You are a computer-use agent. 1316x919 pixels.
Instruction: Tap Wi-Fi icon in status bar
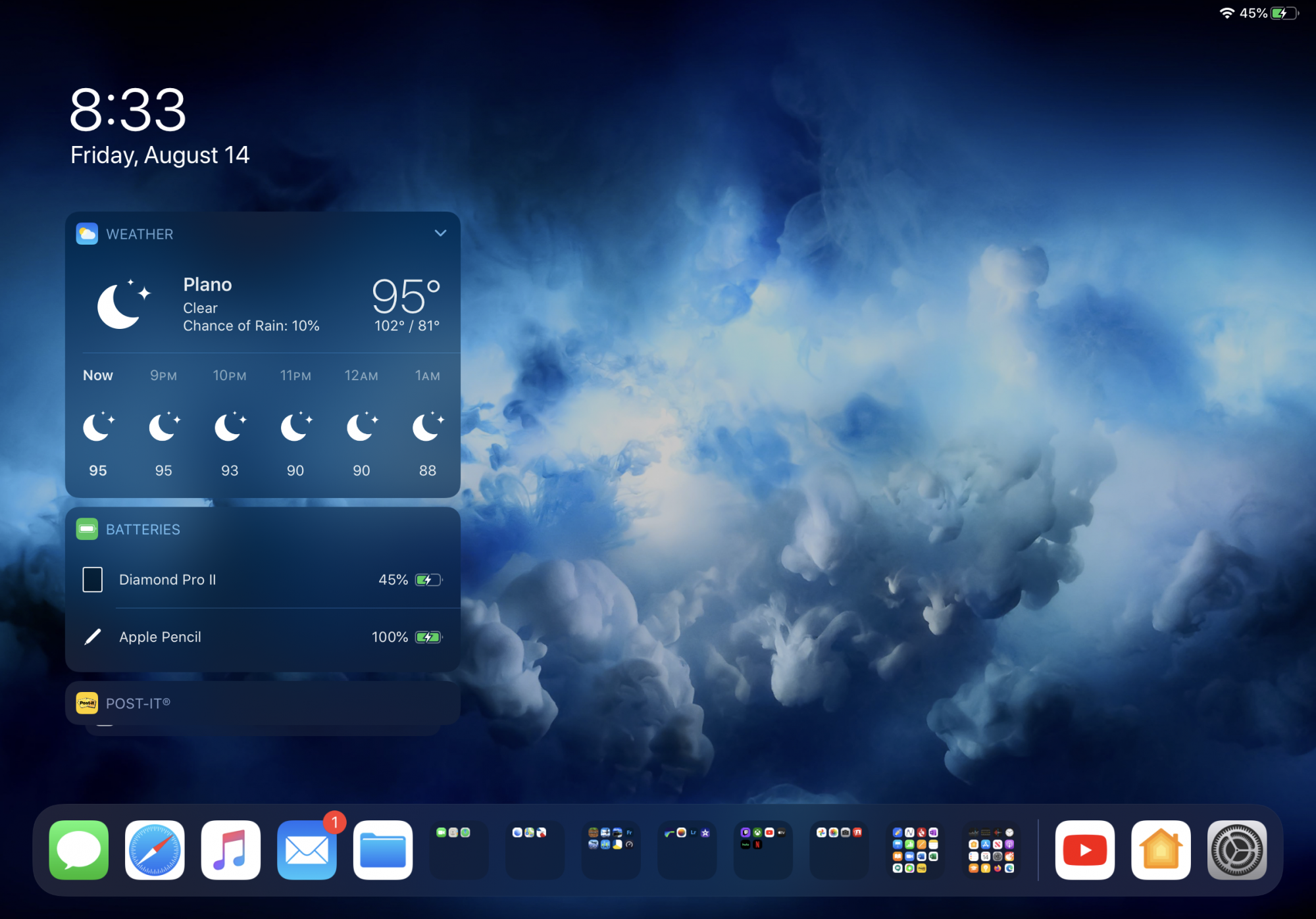(1226, 13)
